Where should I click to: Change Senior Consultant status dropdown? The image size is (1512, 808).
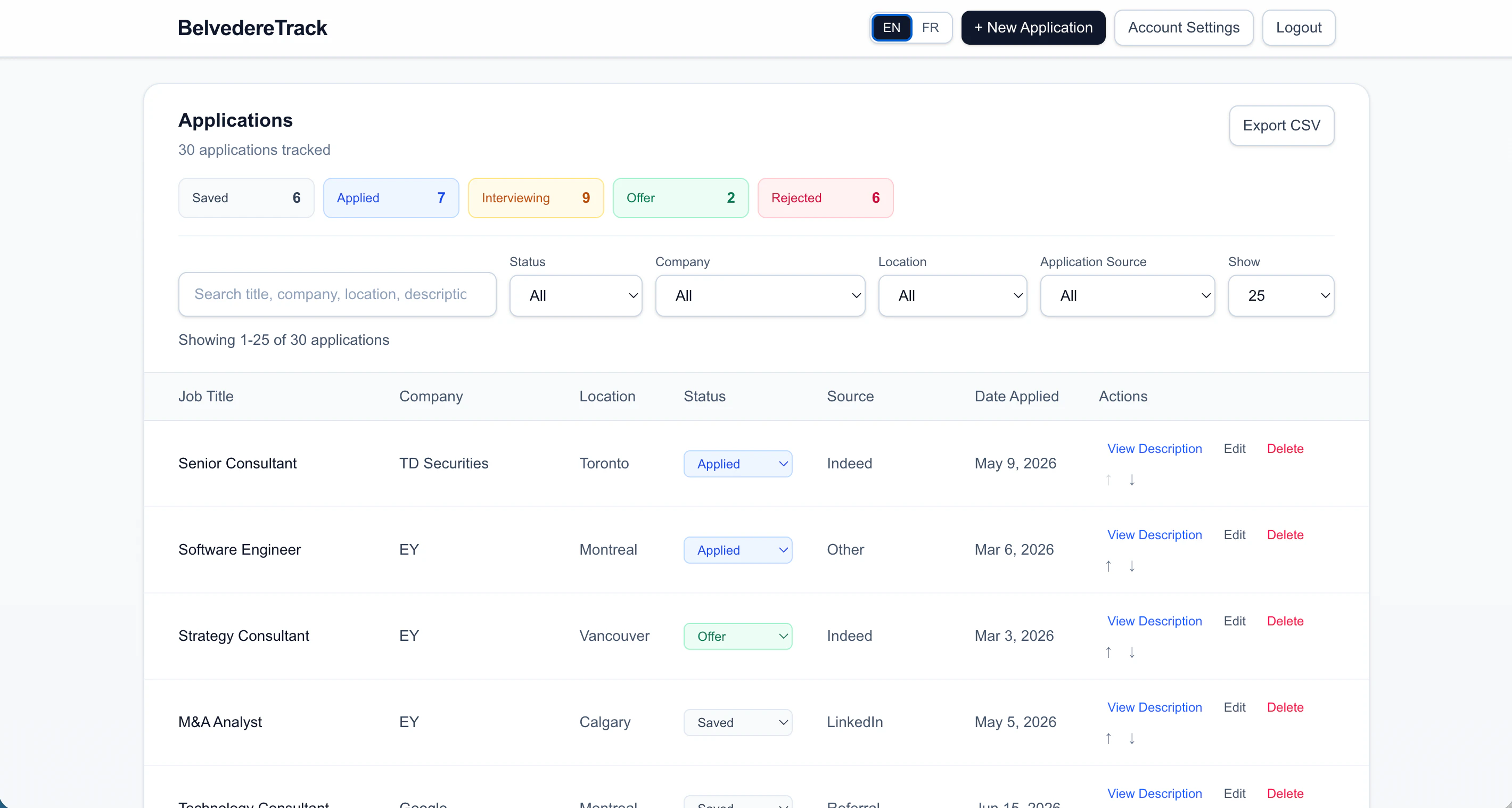coord(738,464)
